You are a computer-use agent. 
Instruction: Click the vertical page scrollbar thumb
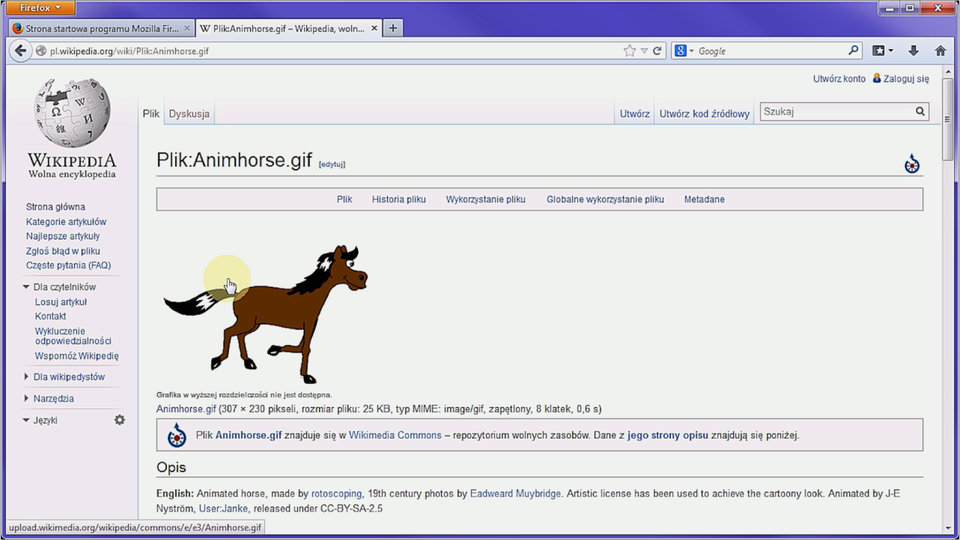point(948,119)
